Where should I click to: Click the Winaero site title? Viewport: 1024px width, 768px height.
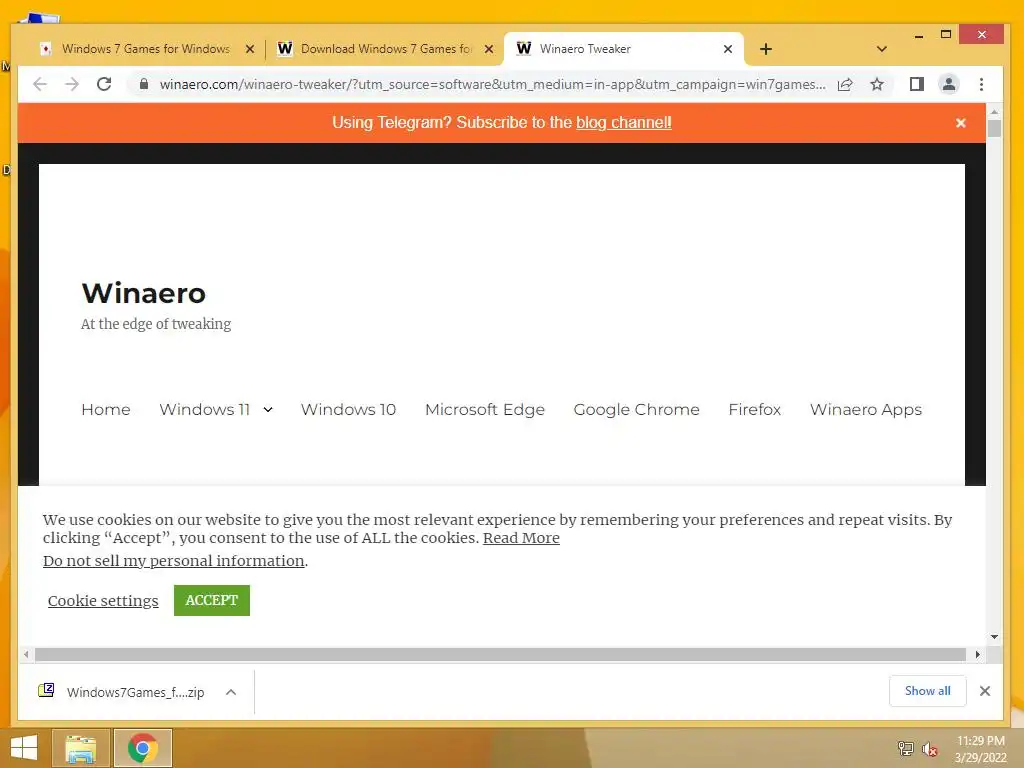[x=144, y=293]
